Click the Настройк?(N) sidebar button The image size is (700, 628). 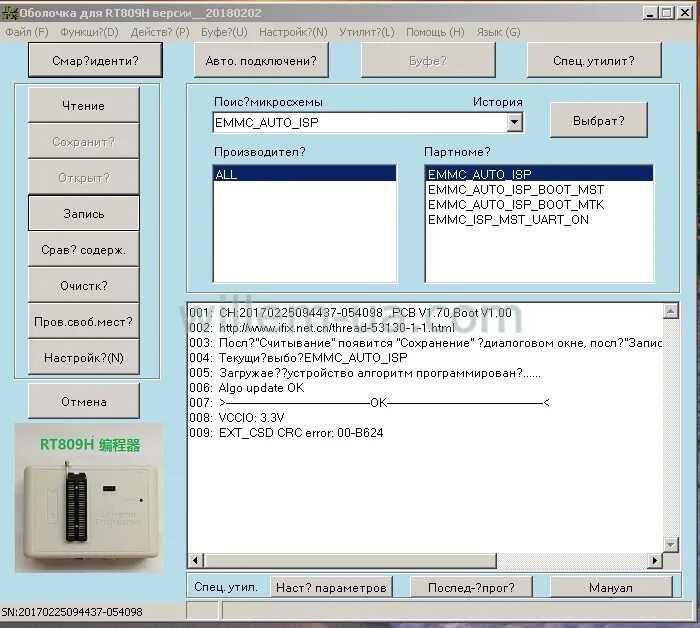pyautogui.click(x=83, y=357)
